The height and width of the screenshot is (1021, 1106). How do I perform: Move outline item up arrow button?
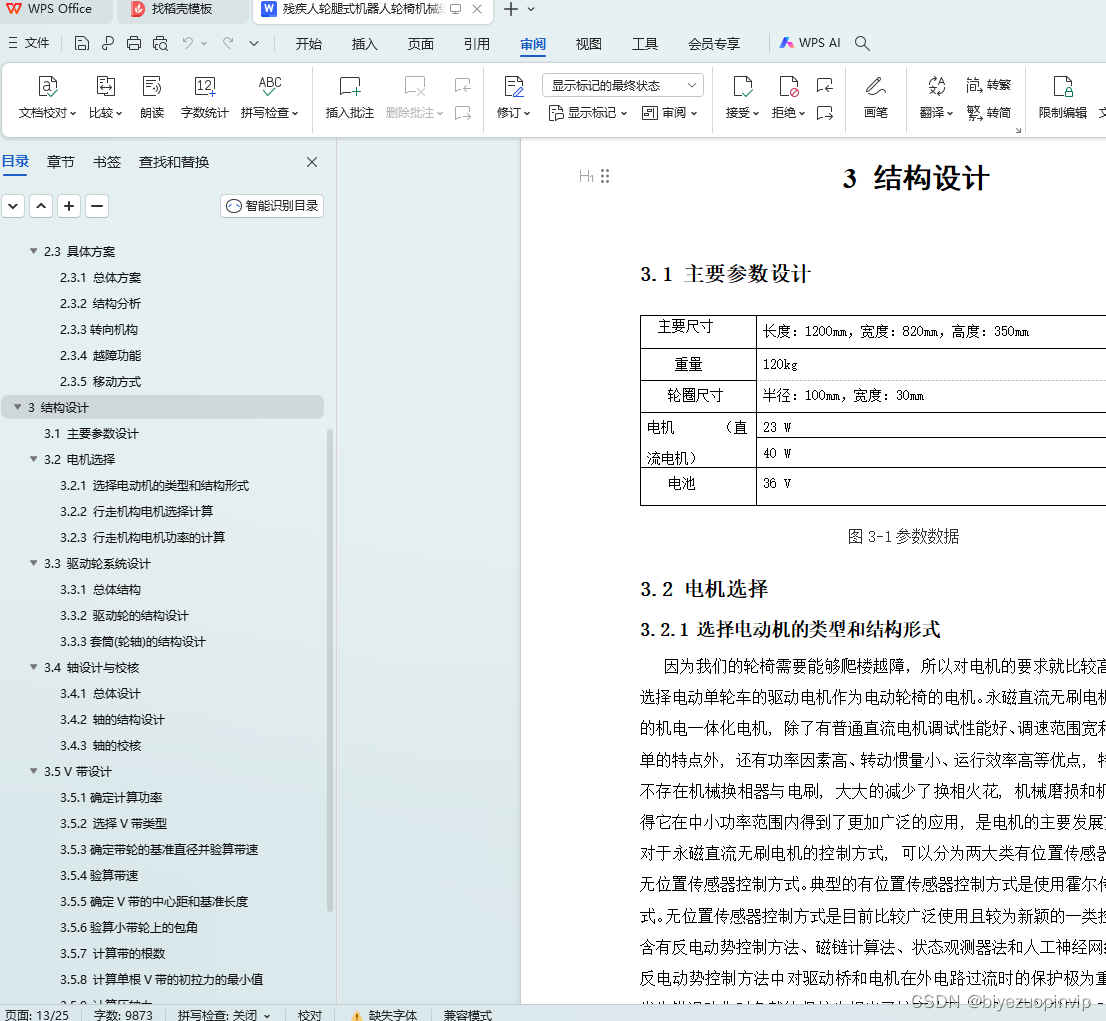coord(41,206)
